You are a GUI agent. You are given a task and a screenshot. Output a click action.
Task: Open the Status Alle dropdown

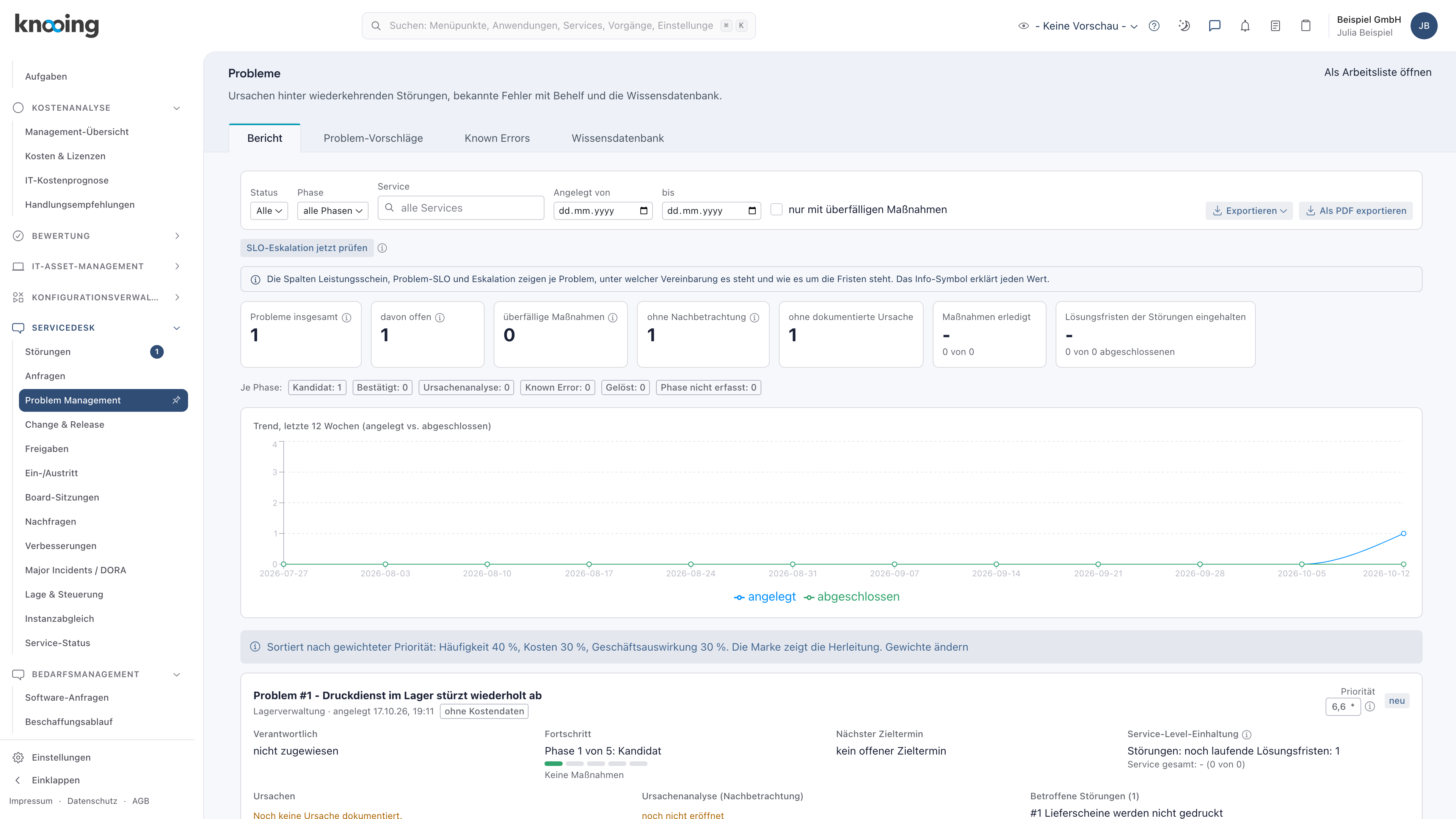click(x=269, y=211)
